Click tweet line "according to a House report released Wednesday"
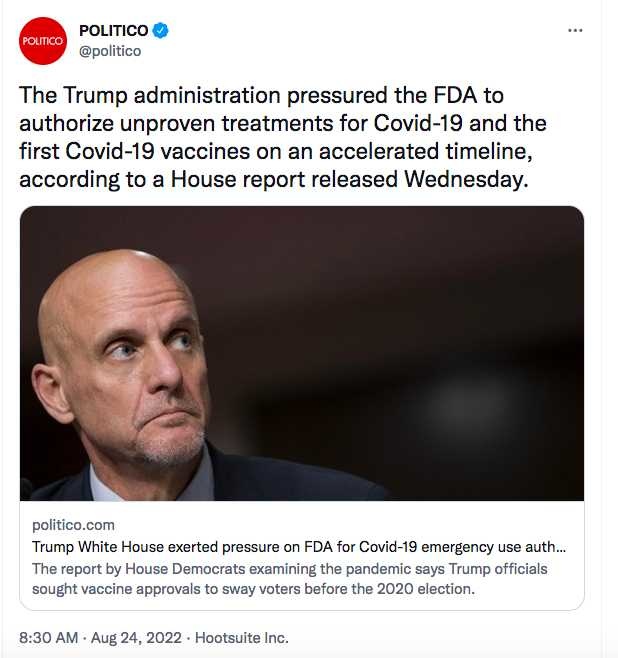 (274, 179)
